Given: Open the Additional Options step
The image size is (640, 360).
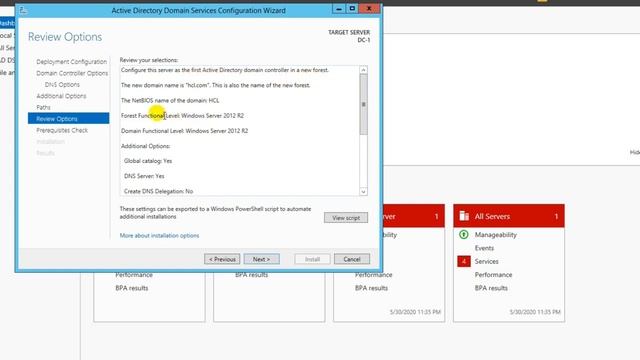Looking at the screenshot, I should (x=61, y=96).
